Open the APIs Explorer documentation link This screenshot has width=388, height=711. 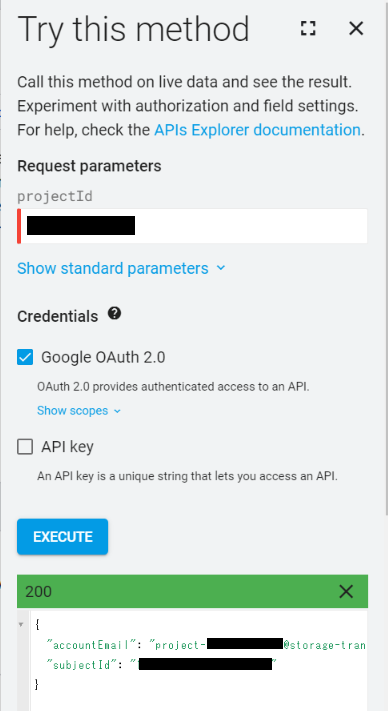[257, 130]
